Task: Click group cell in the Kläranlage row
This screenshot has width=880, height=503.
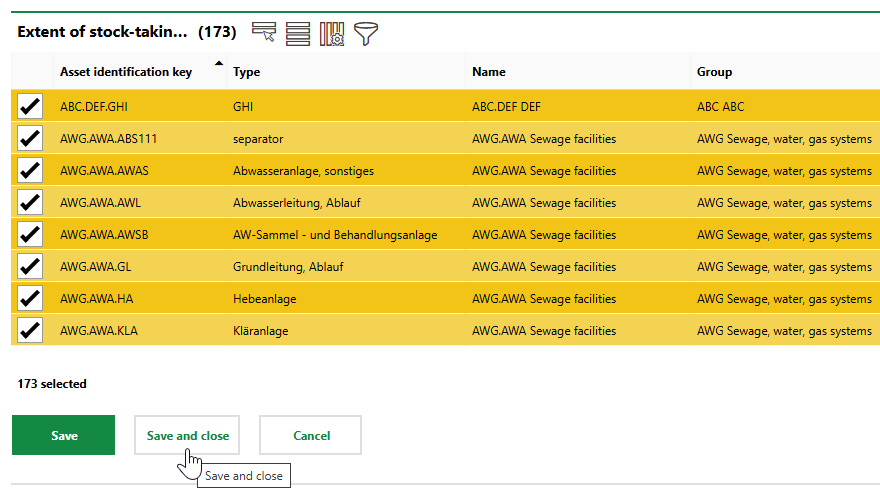Action: pyautogui.click(x=784, y=331)
